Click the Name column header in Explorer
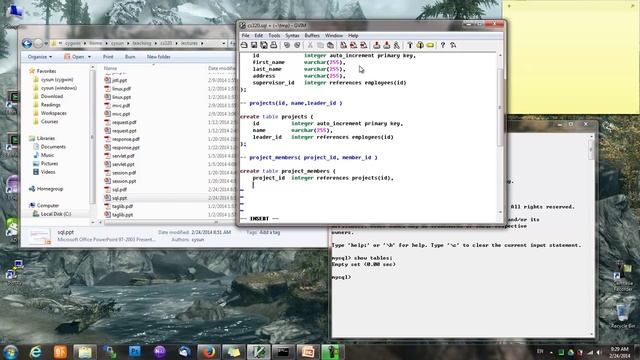 pos(110,68)
